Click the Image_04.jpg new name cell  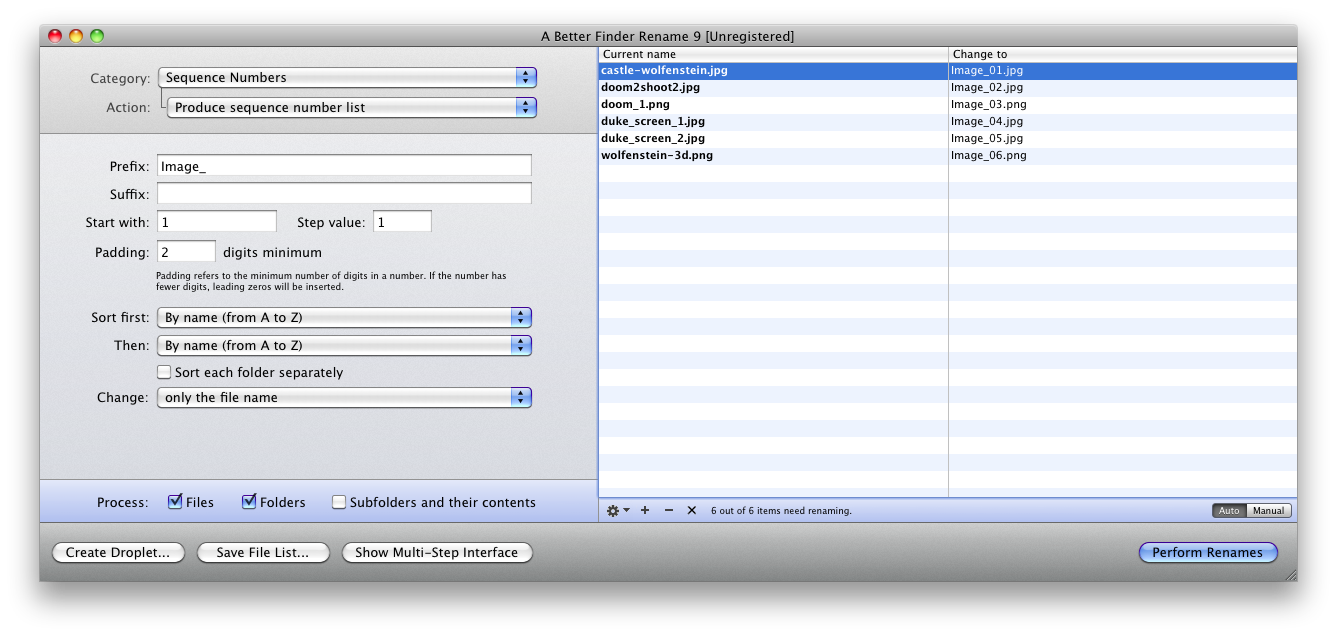pyautogui.click(x=1123, y=122)
